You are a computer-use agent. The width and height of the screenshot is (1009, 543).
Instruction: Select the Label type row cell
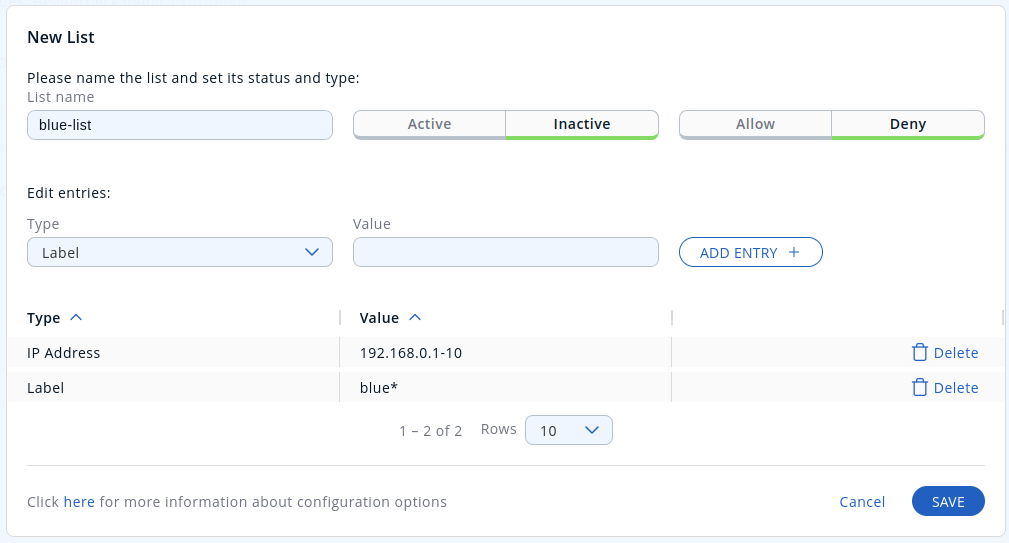pyautogui.click(x=46, y=388)
